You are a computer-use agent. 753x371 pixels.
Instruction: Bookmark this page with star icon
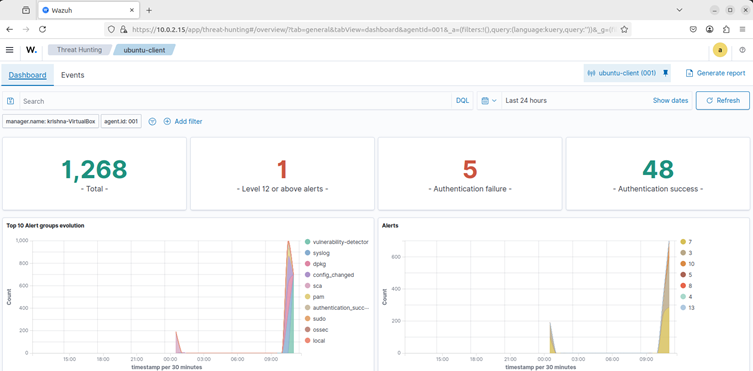pyautogui.click(x=624, y=29)
